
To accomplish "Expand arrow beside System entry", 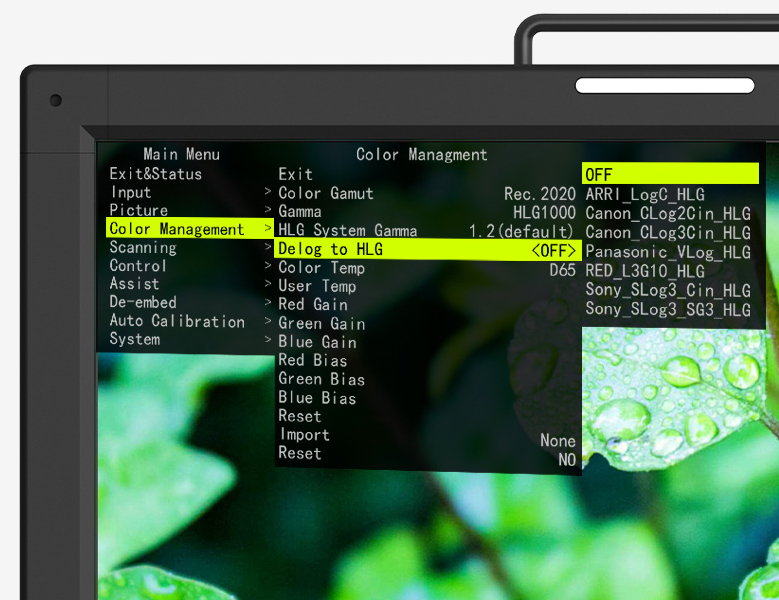I will point(268,339).
